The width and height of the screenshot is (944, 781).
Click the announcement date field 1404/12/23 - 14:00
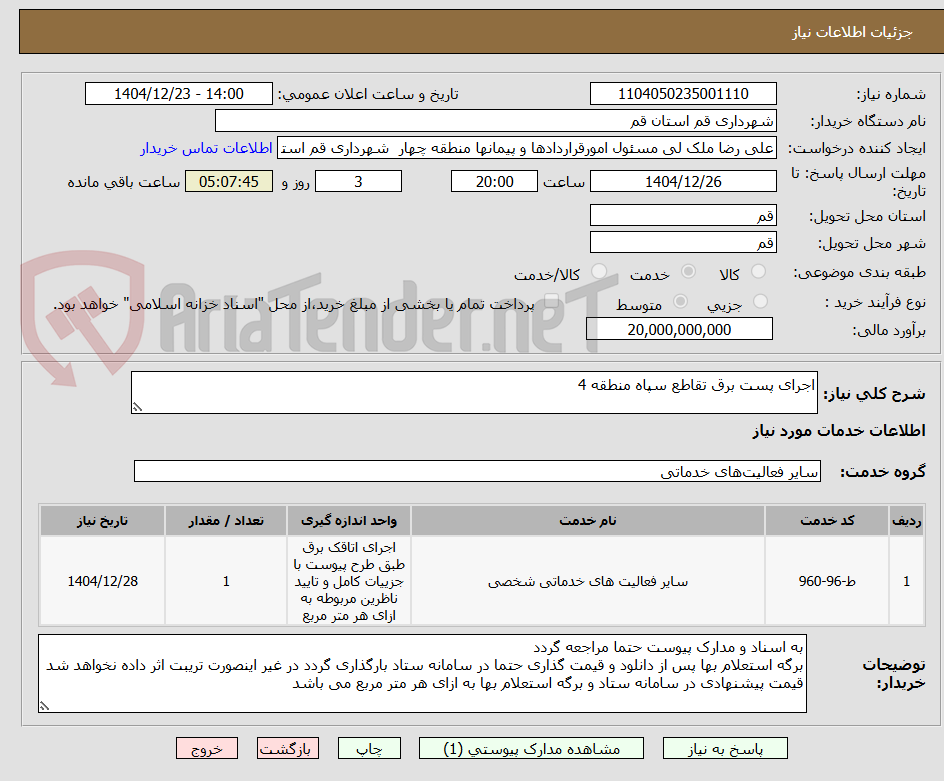179,94
